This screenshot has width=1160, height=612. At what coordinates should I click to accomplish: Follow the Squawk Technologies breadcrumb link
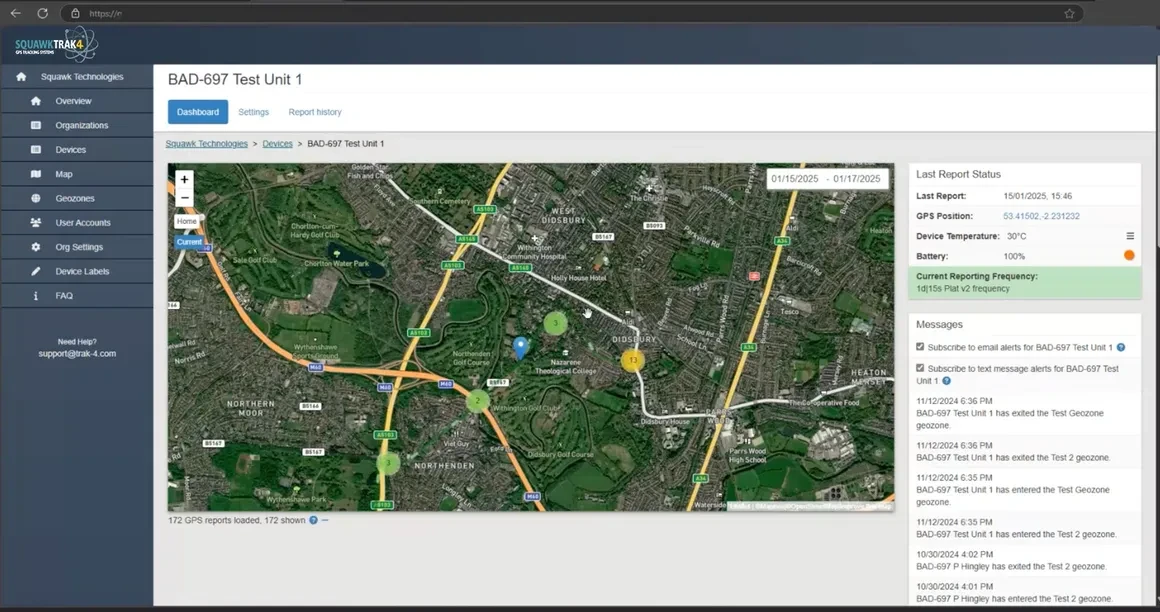206,144
